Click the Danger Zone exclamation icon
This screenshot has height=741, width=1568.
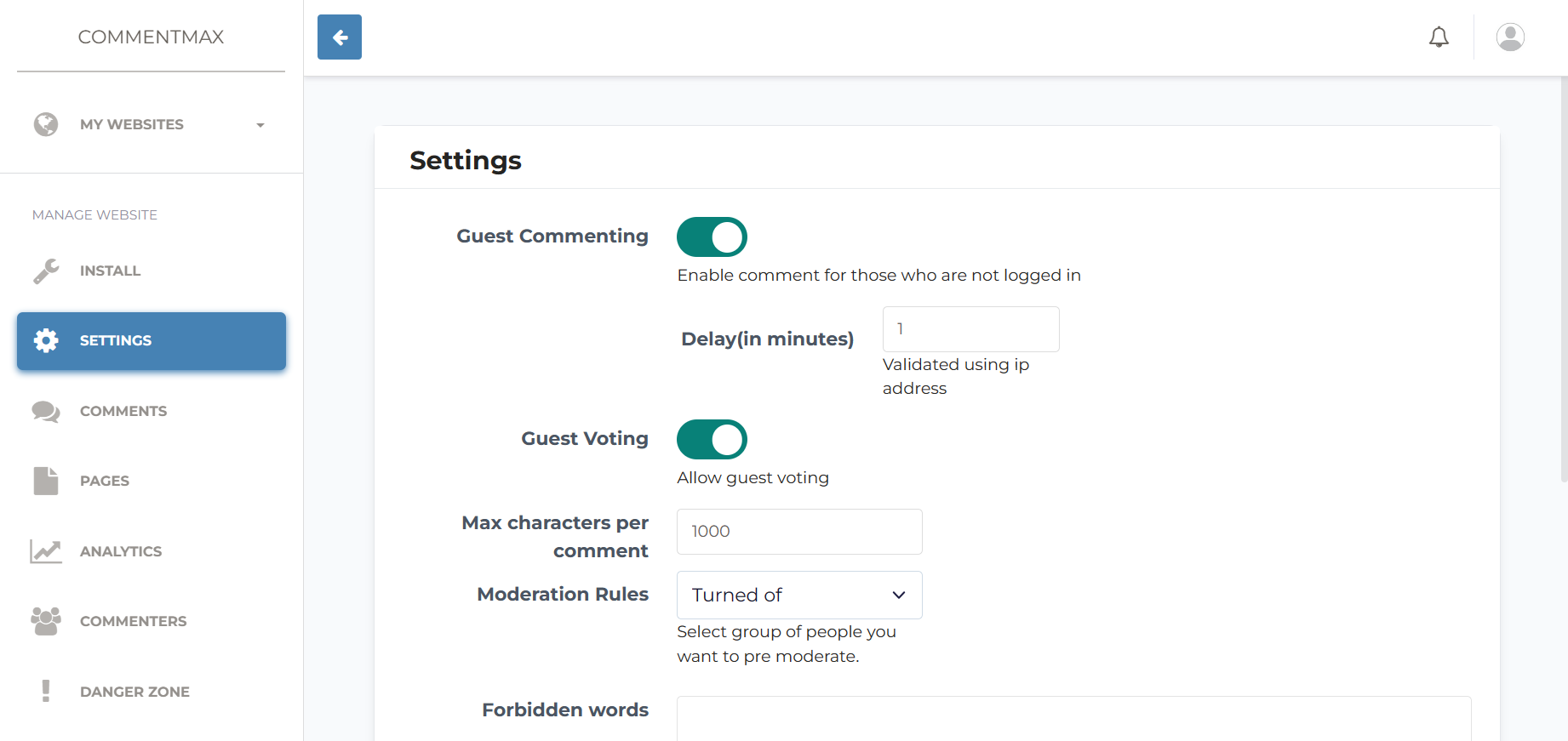coord(46,691)
